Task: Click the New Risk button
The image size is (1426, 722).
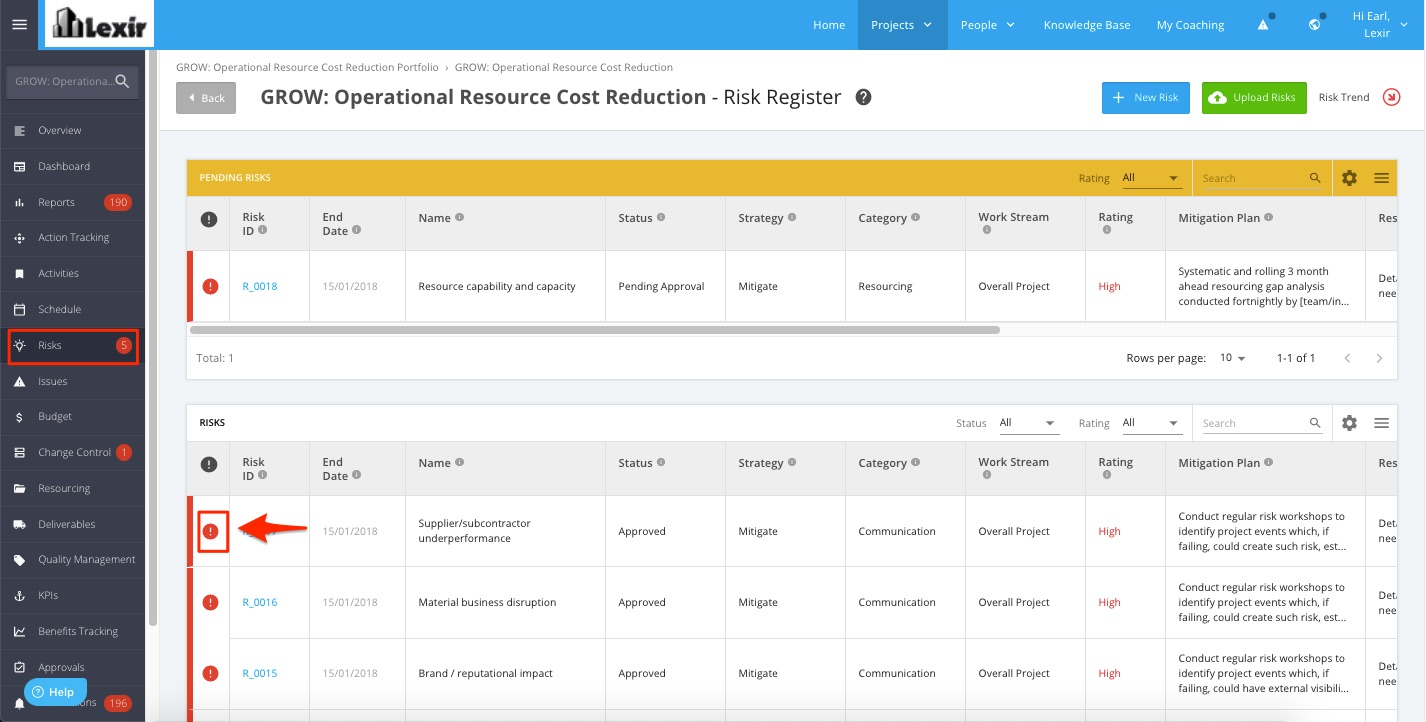Action: tap(1146, 98)
